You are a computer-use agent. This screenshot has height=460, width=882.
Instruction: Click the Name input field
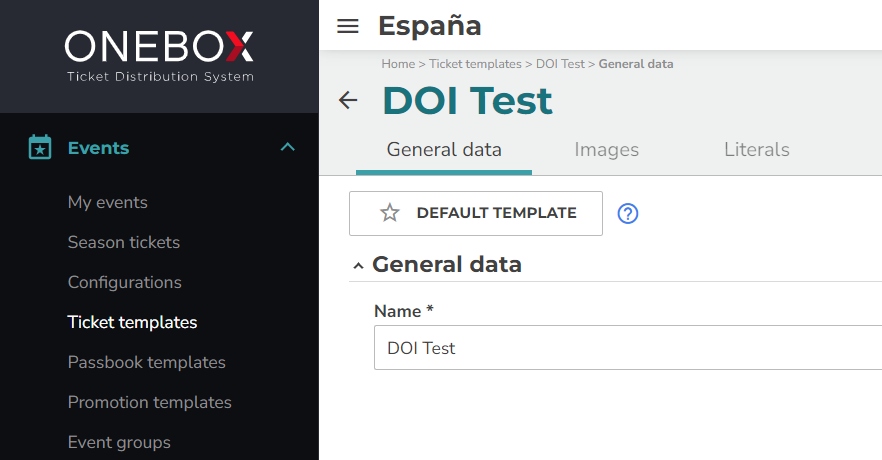click(x=628, y=348)
